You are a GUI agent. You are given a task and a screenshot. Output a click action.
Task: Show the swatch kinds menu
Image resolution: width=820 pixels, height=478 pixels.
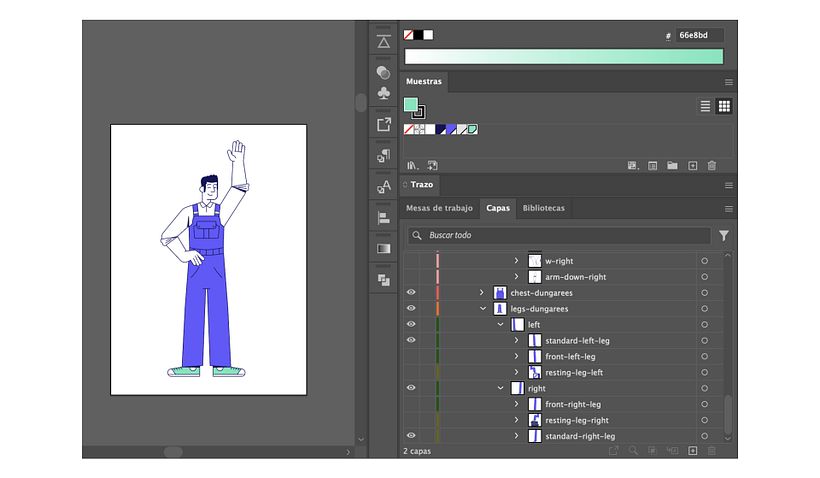(x=633, y=166)
